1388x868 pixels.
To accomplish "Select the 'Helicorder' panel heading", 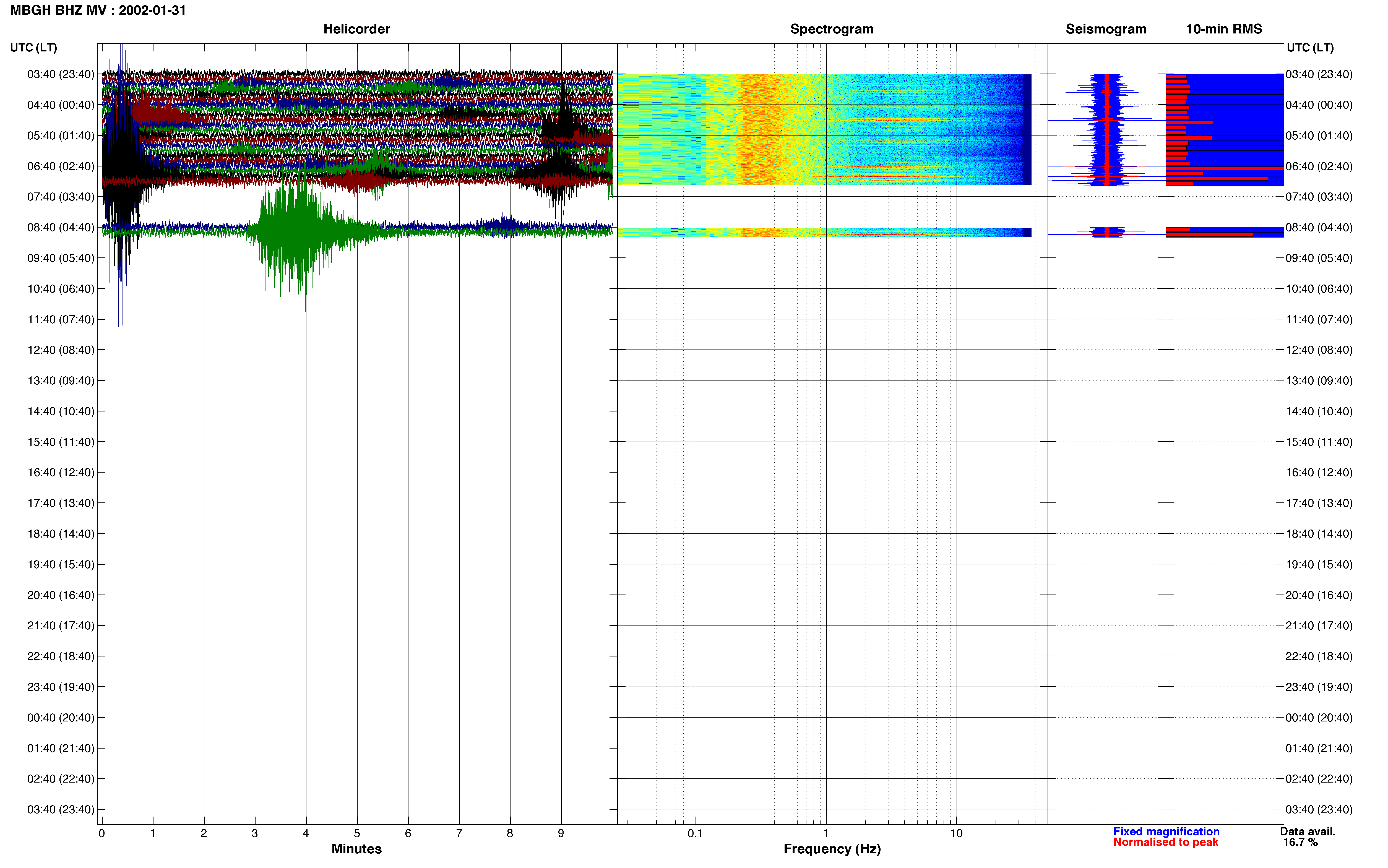I will click(356, 29).
